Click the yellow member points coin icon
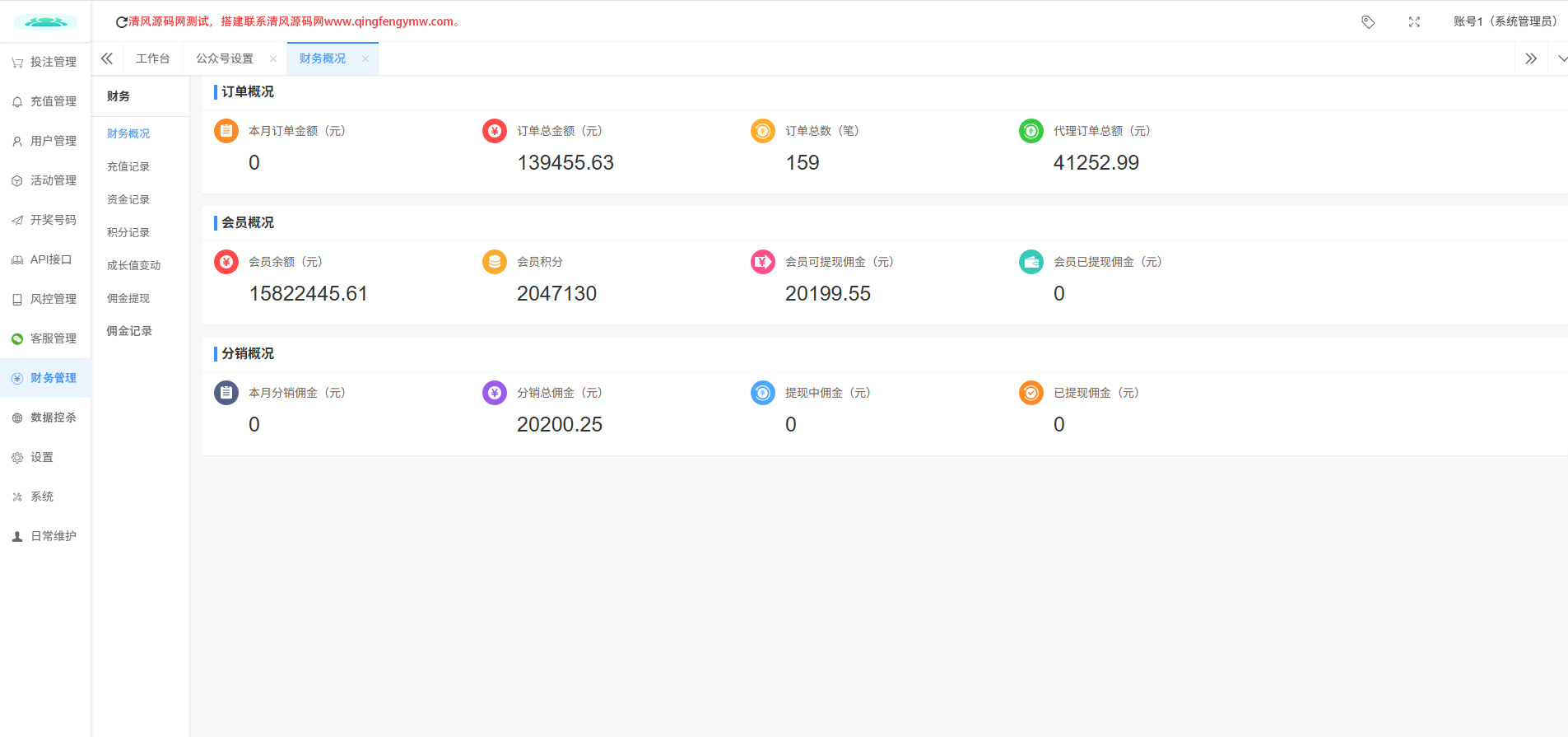Screen dimensions: 1568x737 [495, 262]
